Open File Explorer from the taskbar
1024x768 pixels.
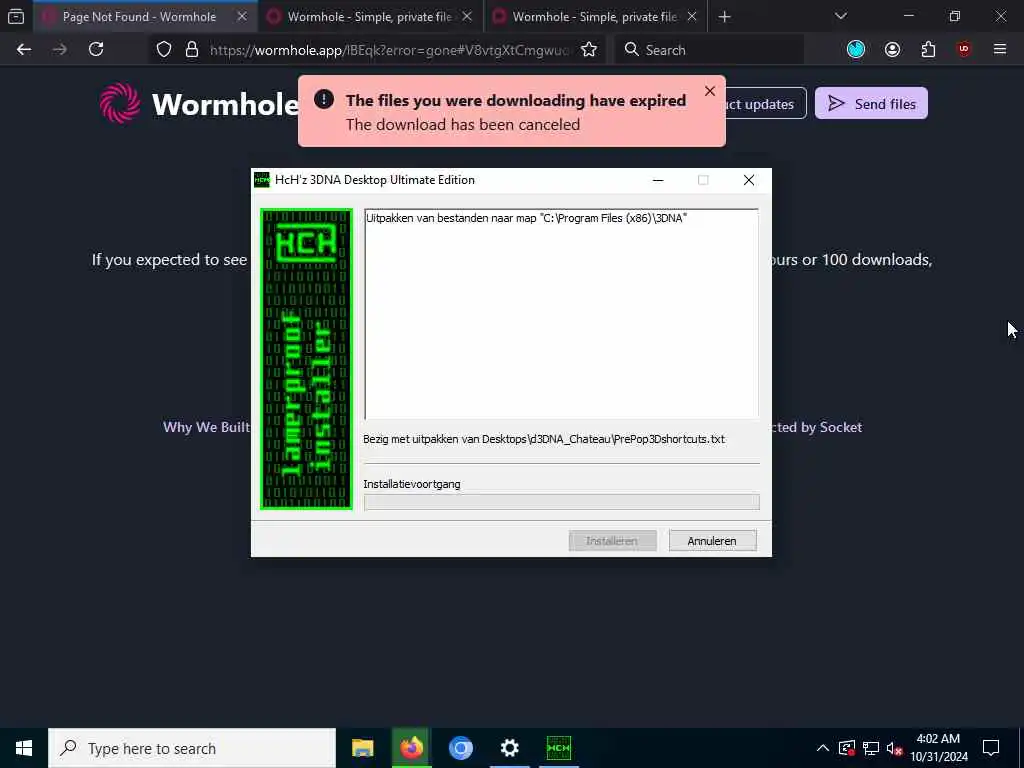click(x=362, y=748)
